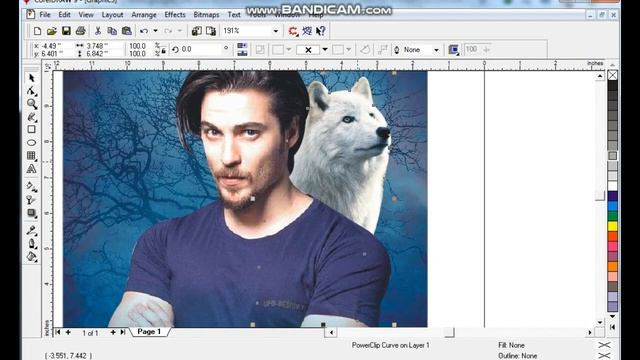Screen dimensions: 640x360
Task: Open the Outline tool flyout
Action: [x=31, y=244]
